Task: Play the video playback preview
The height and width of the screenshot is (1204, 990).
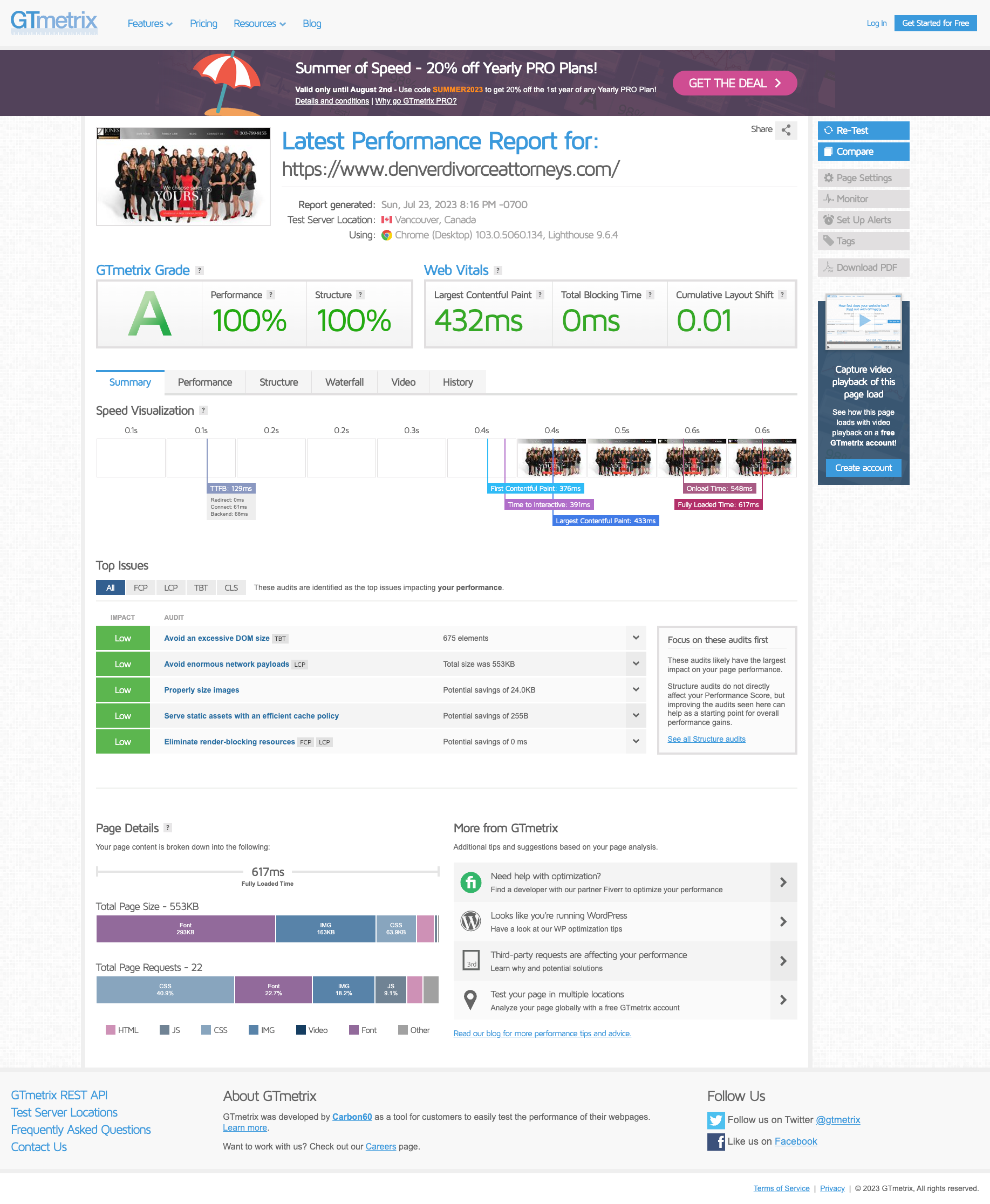Action: coord(863,321)
